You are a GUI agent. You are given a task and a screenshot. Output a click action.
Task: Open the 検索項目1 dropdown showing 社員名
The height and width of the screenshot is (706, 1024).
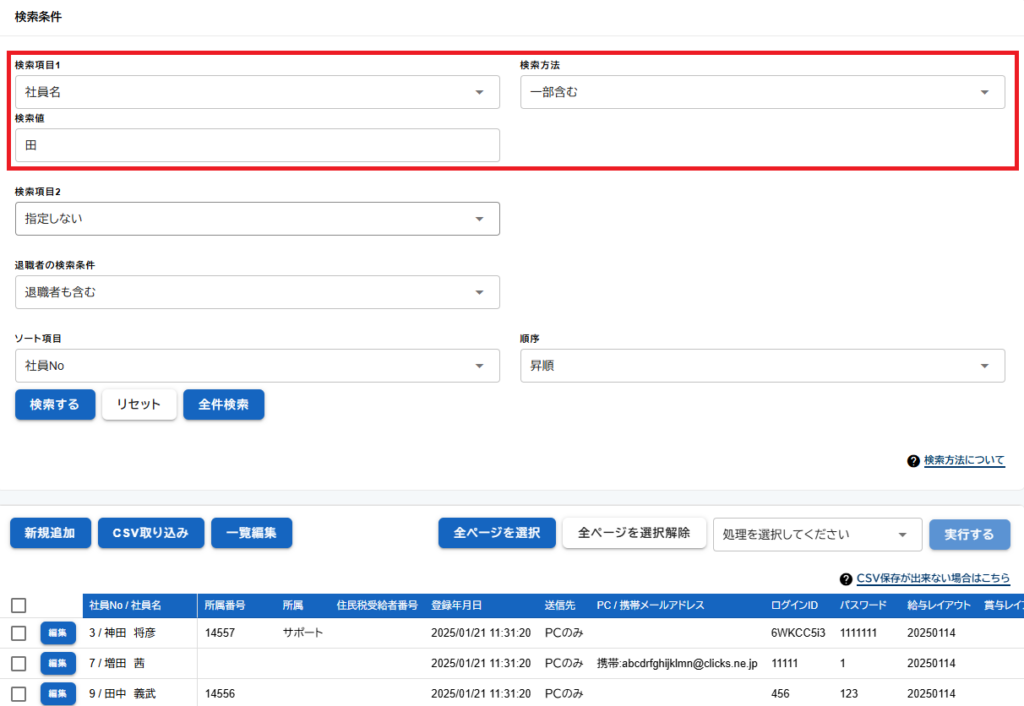tap(257, 92)
